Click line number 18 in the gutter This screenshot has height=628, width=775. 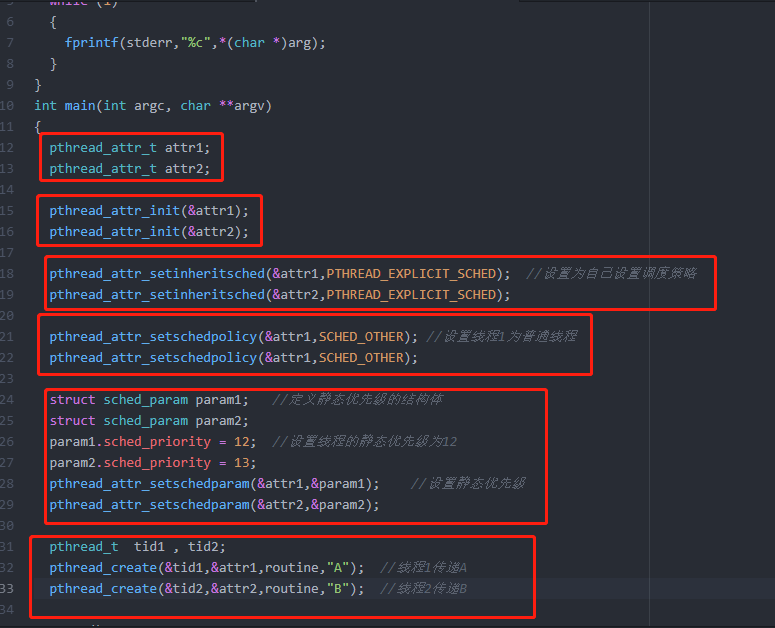(7, 274)
